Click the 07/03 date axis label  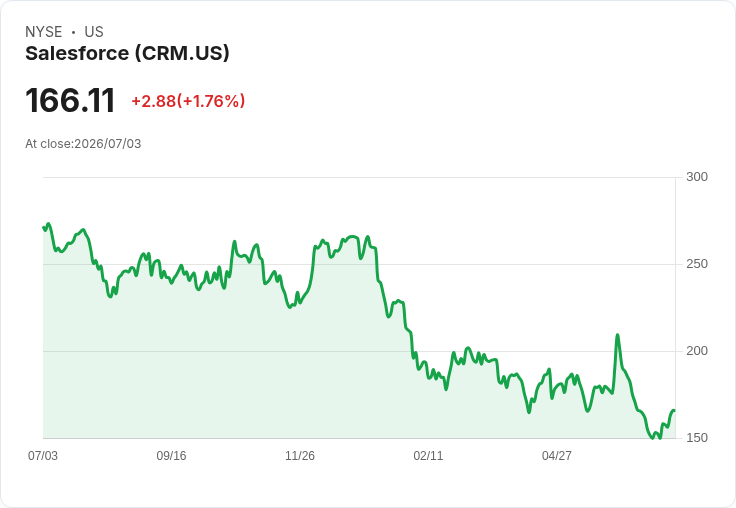[43, 455]
